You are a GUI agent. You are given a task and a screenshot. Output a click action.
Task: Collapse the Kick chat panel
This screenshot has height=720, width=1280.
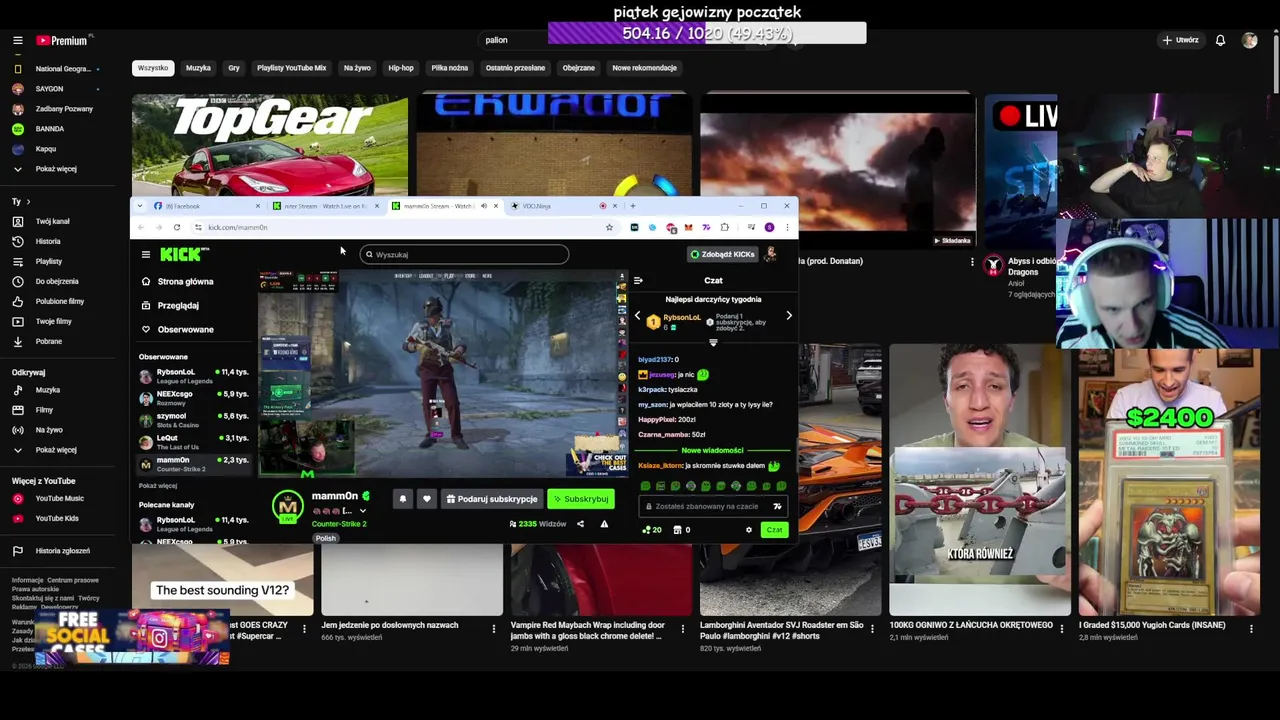[x=638, y=281]
